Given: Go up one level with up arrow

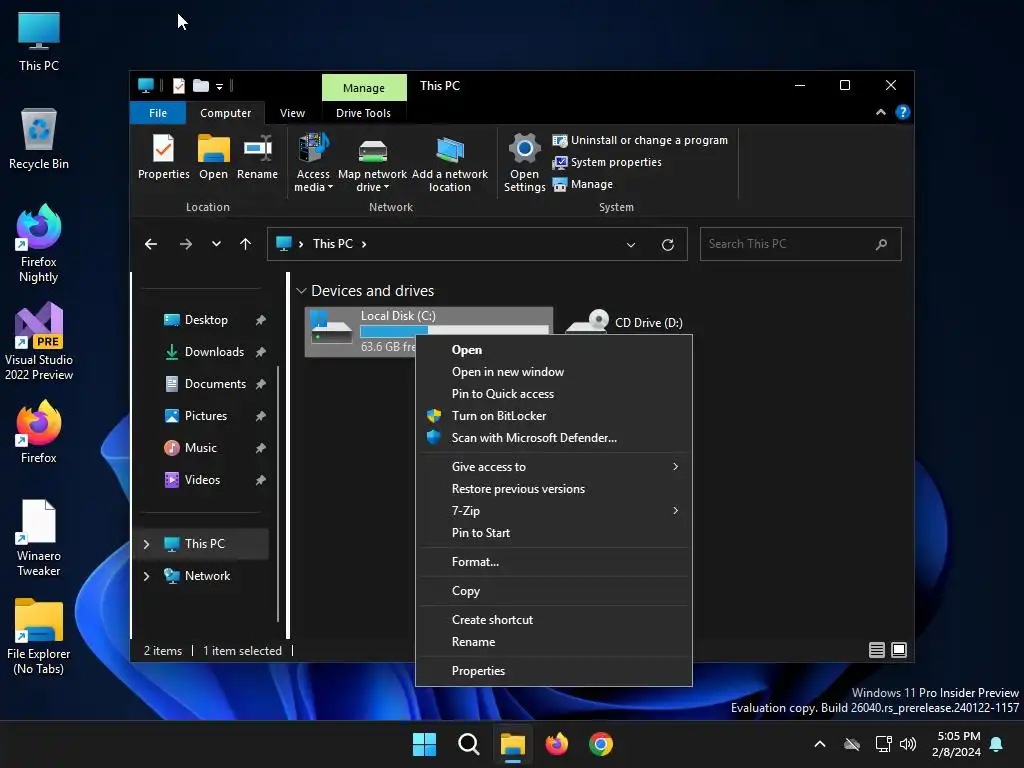Looking at the screenshot, I should [x=246, y=244].
